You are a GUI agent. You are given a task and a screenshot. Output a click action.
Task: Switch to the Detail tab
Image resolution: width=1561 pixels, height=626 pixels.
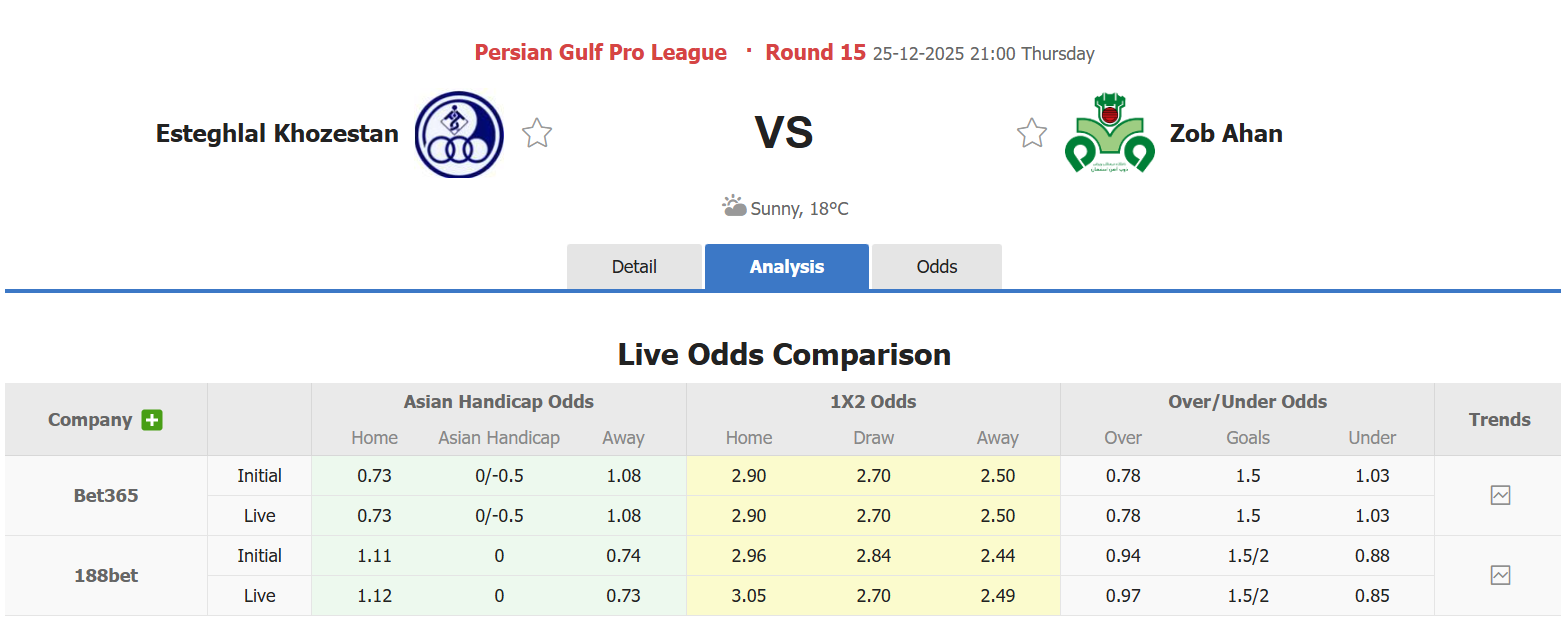click(634, 267)
